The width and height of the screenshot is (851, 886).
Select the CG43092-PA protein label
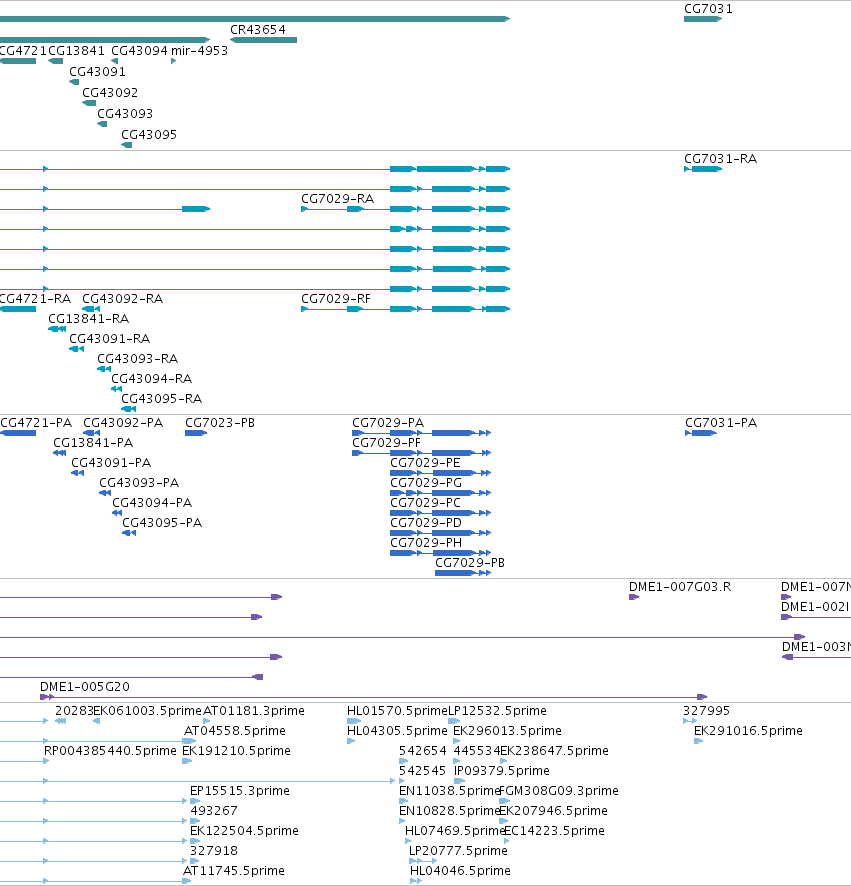pyautogui.click(x=123, y=423)
